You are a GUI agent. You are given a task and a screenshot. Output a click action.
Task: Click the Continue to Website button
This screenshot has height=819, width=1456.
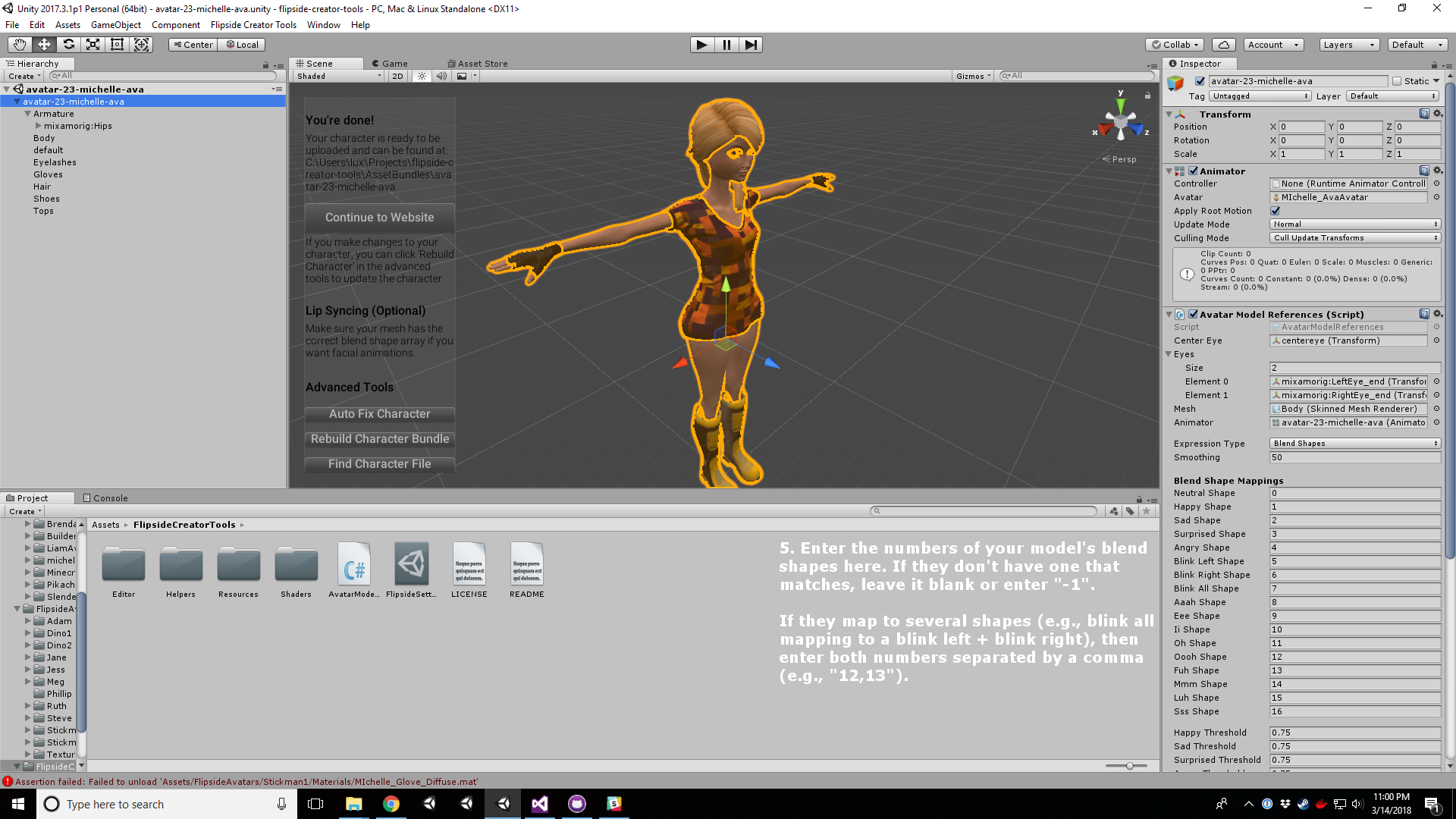click(379, 217)
